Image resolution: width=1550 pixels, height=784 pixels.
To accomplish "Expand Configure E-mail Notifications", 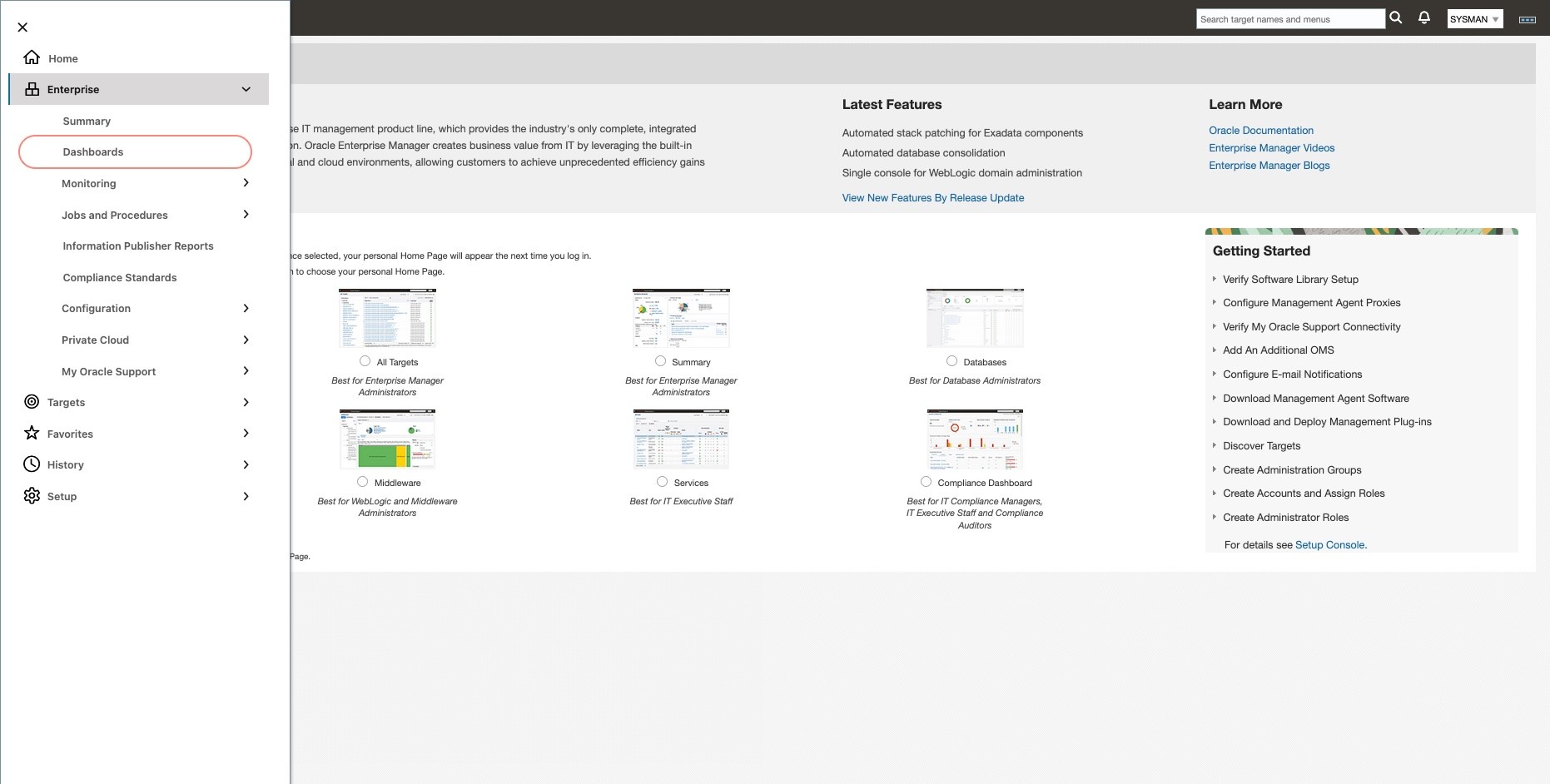I will click(x=1215, y=374).
